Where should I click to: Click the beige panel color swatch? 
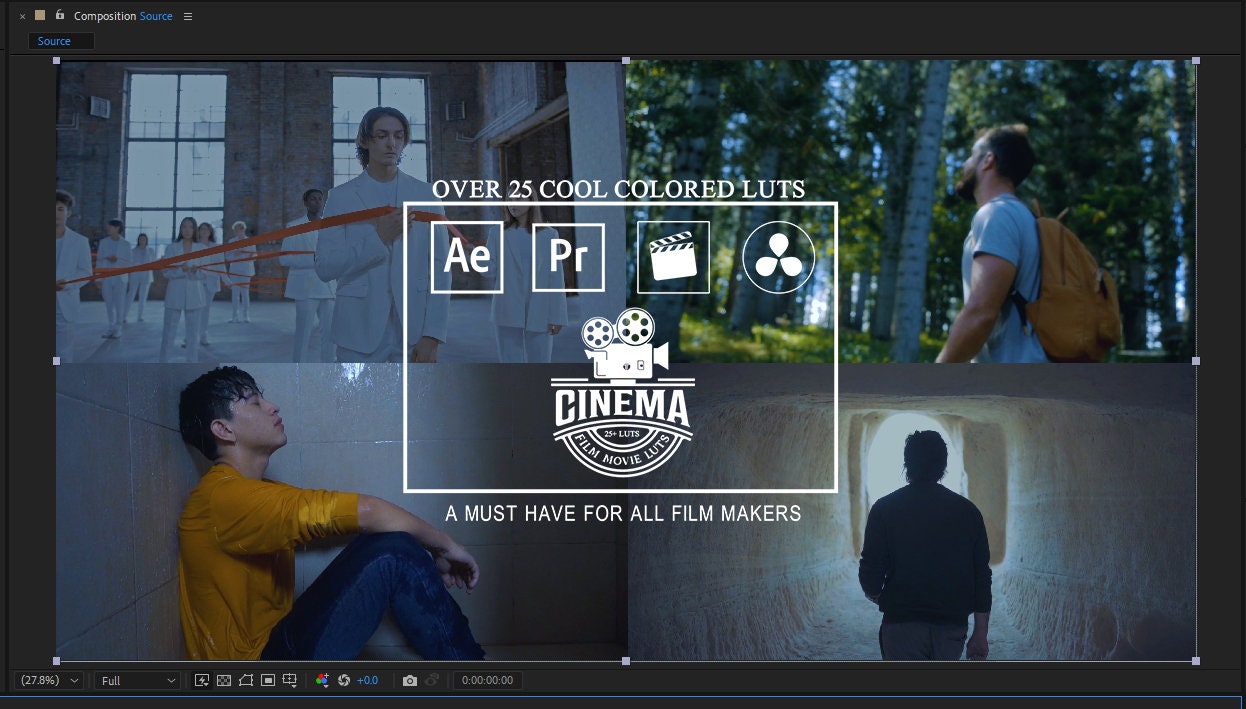tap(39, 15)
